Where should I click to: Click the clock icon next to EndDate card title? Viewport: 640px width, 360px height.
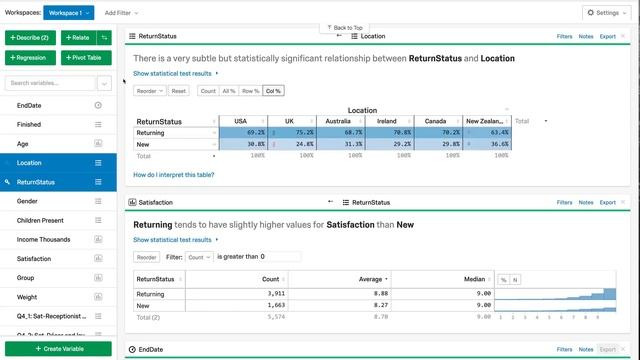(132, 349)
